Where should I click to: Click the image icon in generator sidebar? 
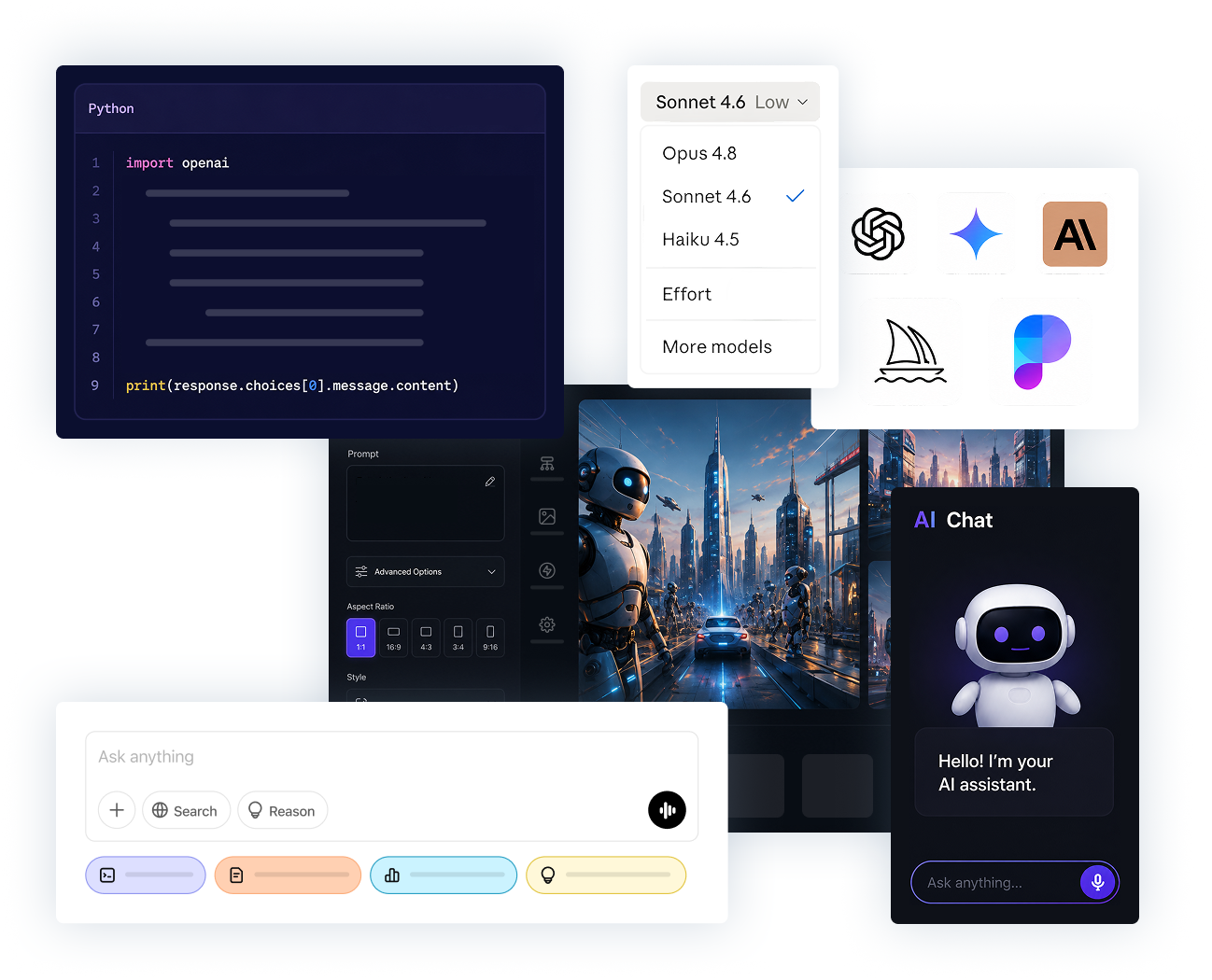point(547,516)
